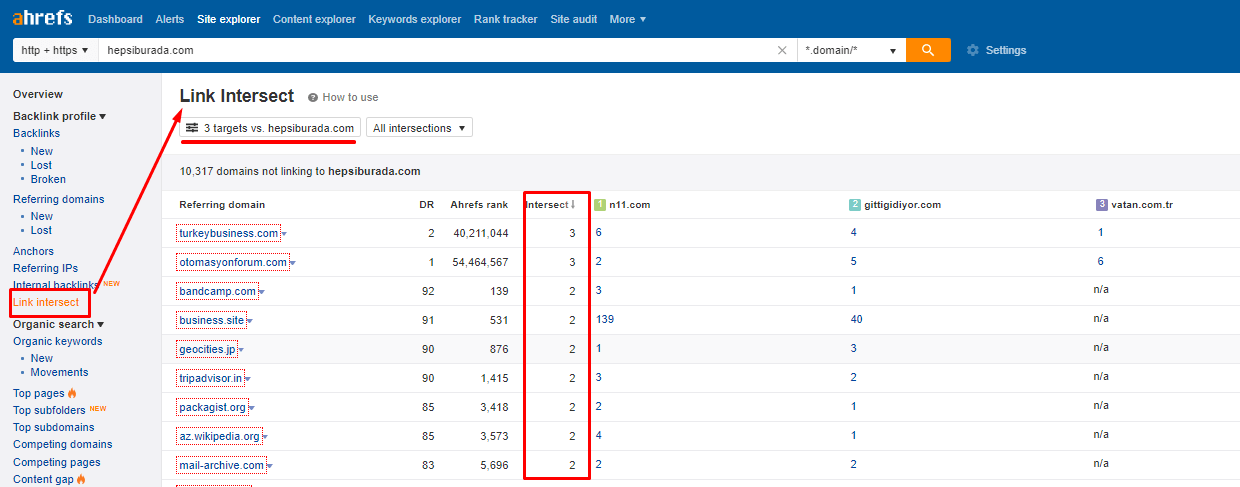
Task: Click Ahrefs rank 40,211,044 value
Action: pos(480,233)
